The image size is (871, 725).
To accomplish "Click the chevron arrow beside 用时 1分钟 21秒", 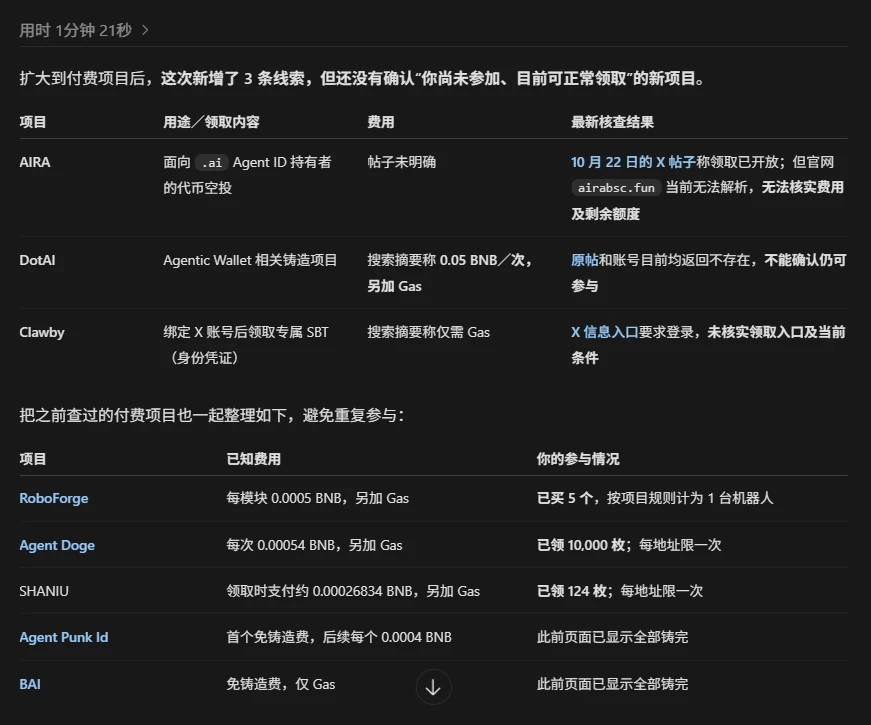I will [145, 30].
